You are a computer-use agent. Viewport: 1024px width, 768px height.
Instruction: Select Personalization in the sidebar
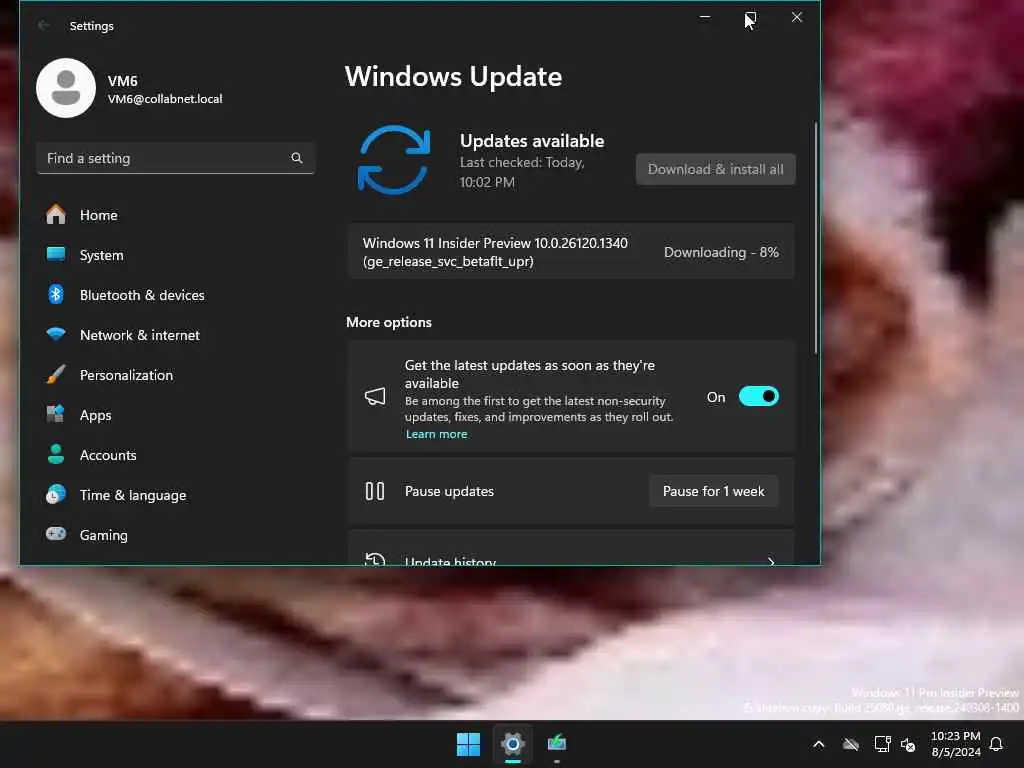(x=175, y=375)
